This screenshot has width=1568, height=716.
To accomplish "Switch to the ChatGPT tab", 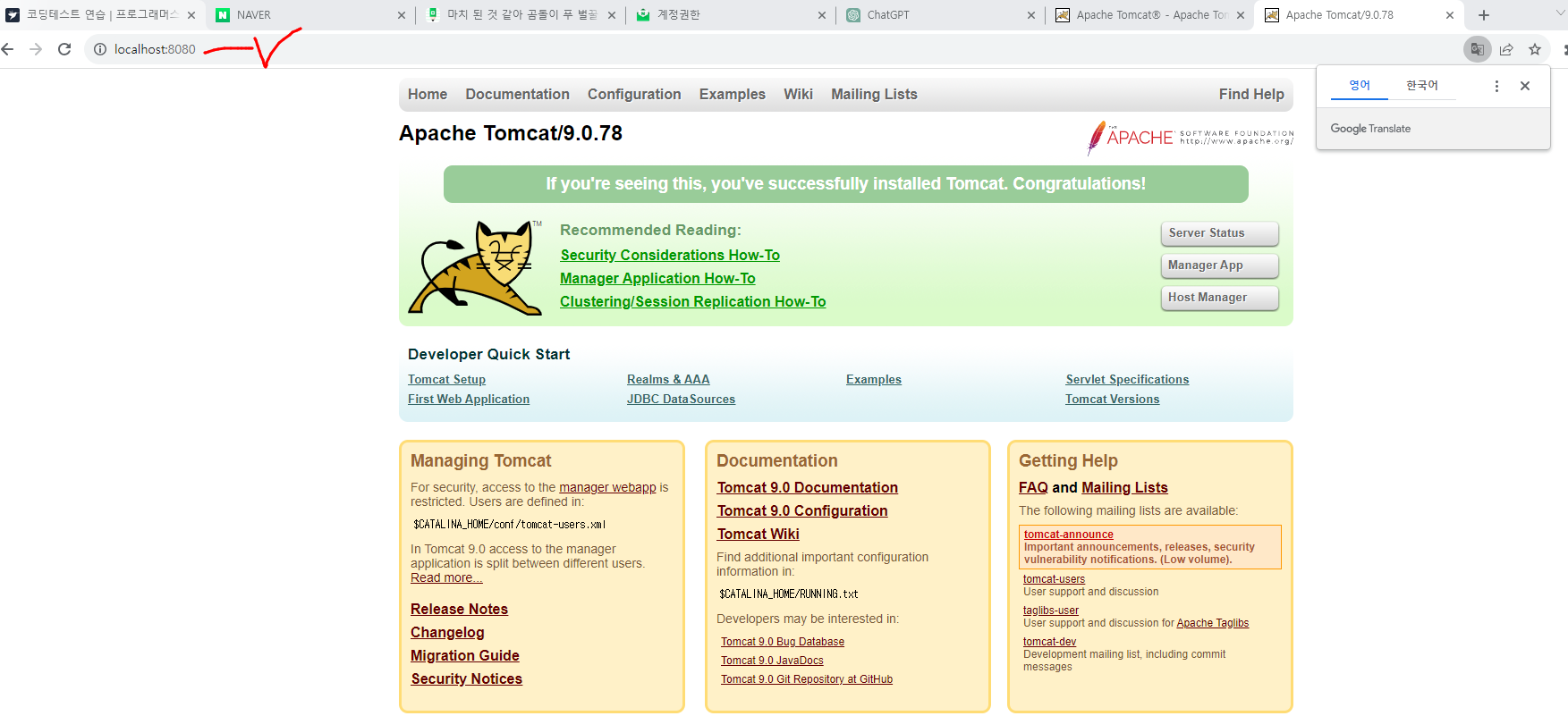I will pyautogui.click(x=939, y=15).
